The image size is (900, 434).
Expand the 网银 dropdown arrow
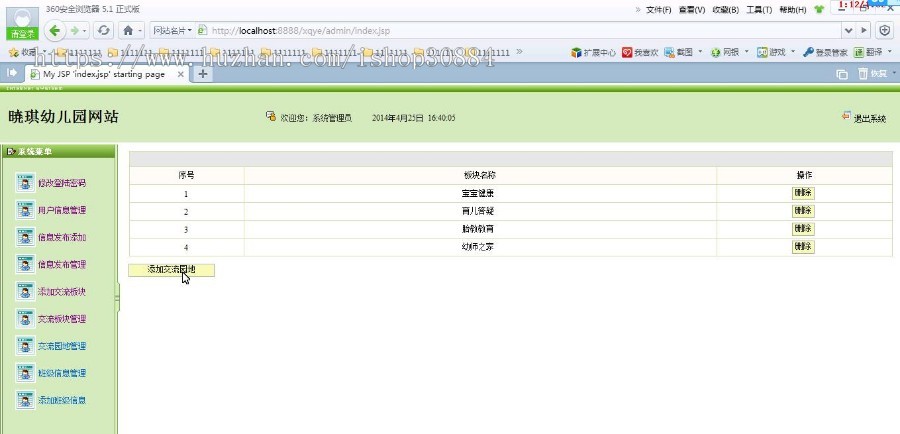click(x=747, y=52)
